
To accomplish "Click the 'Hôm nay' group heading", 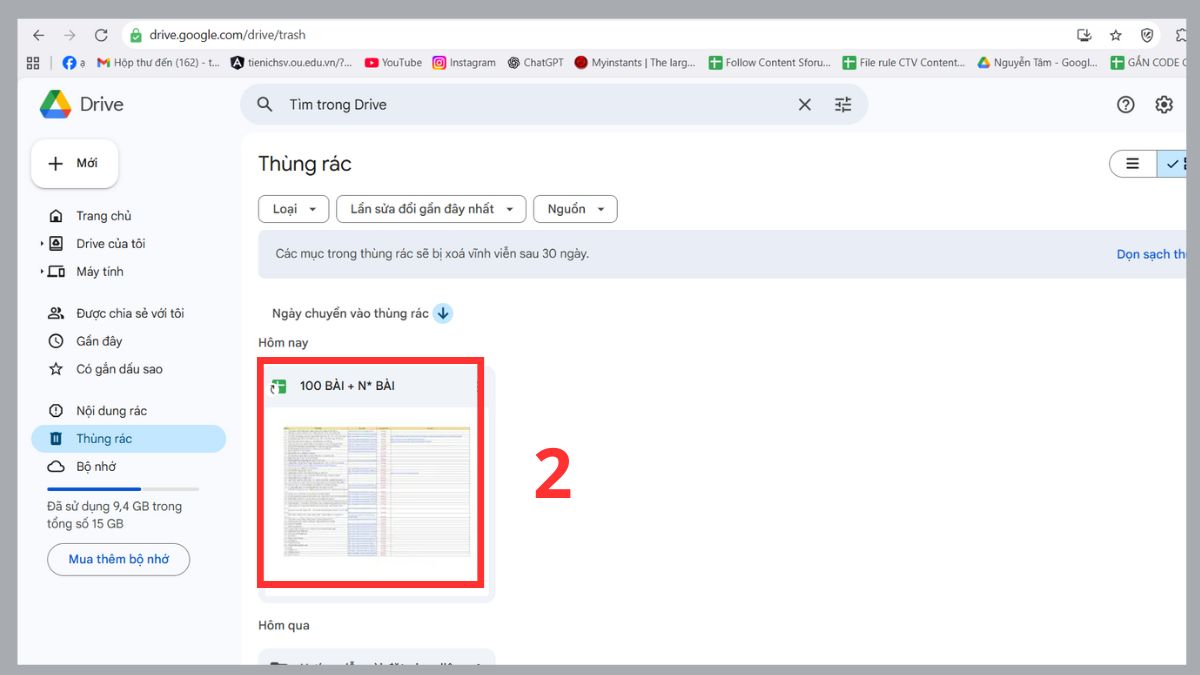I will [283, 343].
